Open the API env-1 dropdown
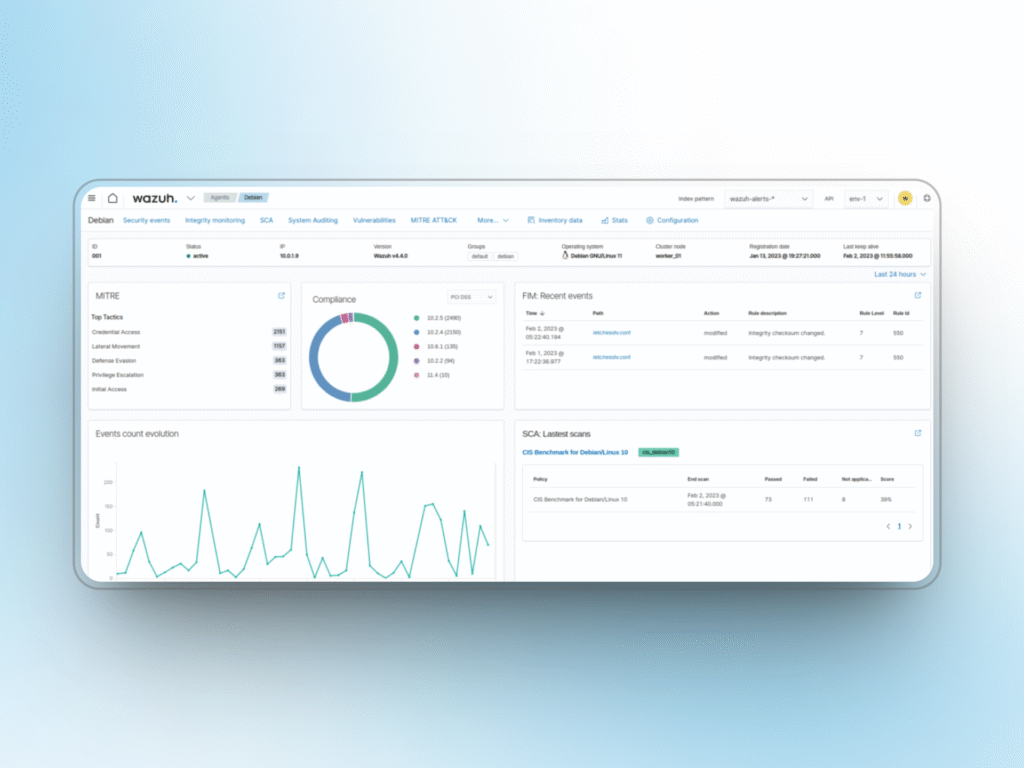This screenshot has width=1024, height=768. [x=866, y=199]
